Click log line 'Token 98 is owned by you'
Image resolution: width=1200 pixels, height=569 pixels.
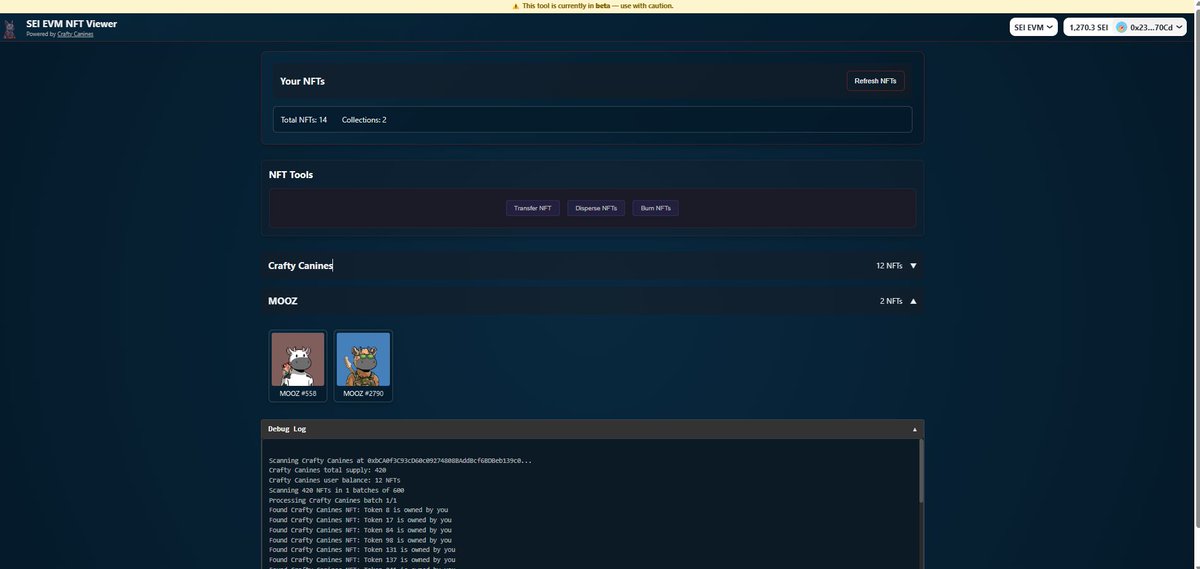[x=360, y=540]
